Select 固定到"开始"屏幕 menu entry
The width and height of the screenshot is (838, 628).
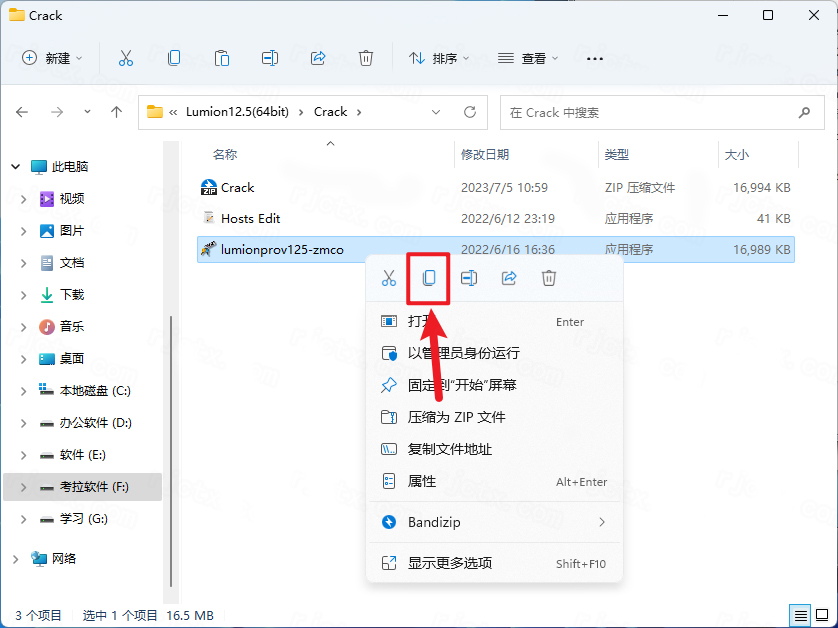tap(494, 385)
